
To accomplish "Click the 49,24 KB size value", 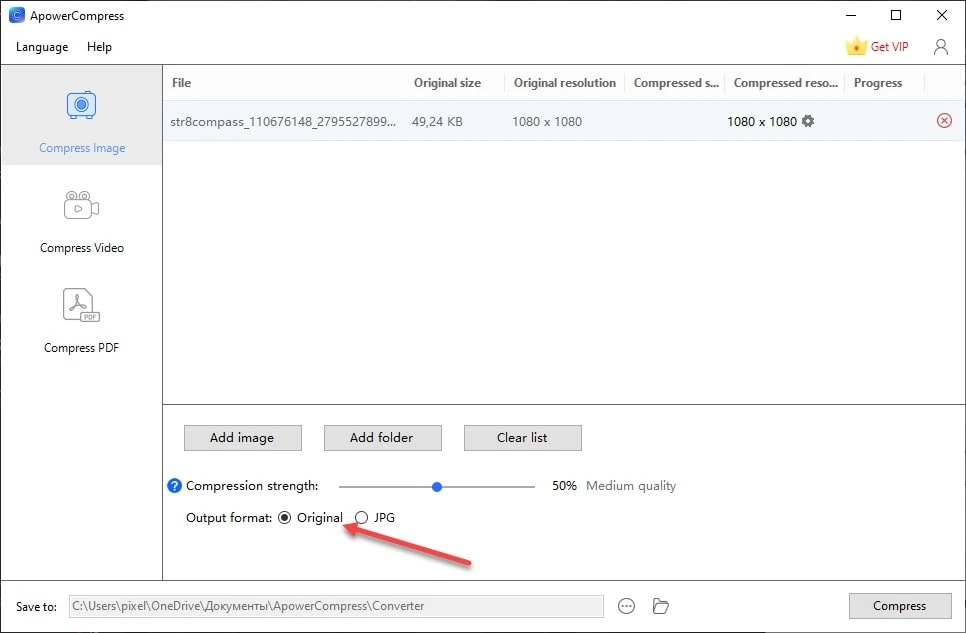I will 437,121.
